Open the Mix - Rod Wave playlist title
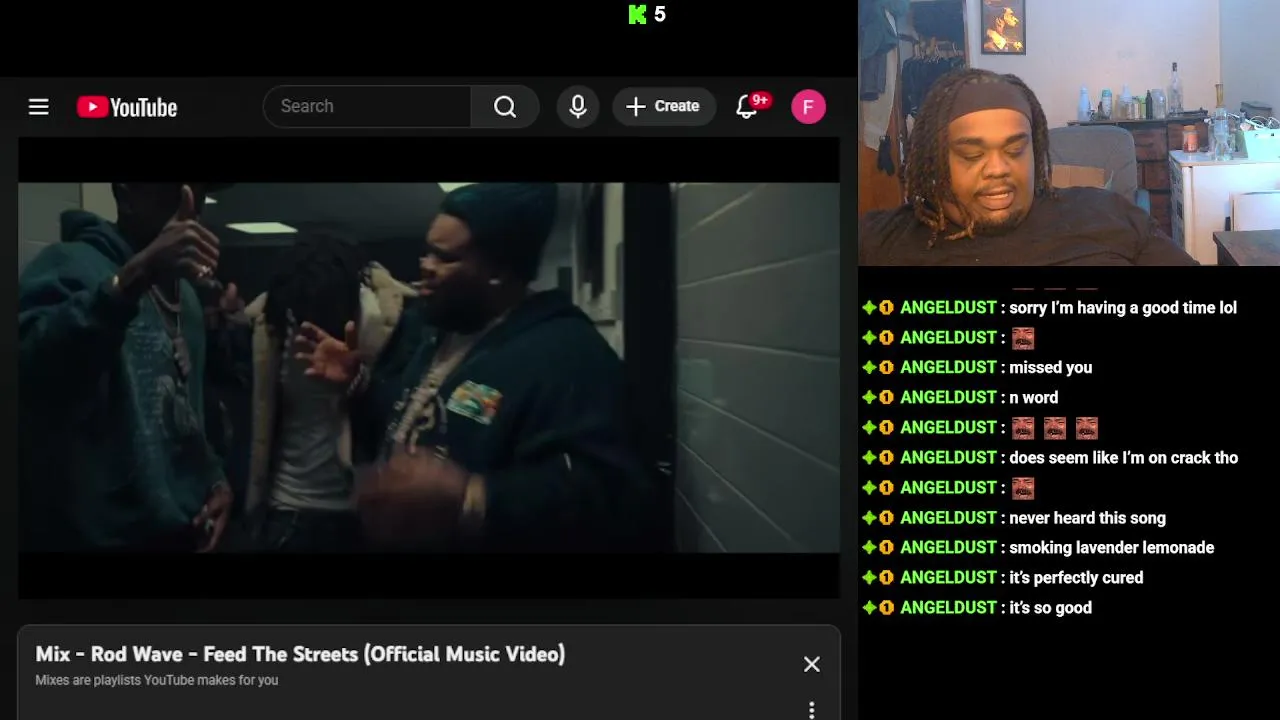1280x720 pixels. click(300, 654)
